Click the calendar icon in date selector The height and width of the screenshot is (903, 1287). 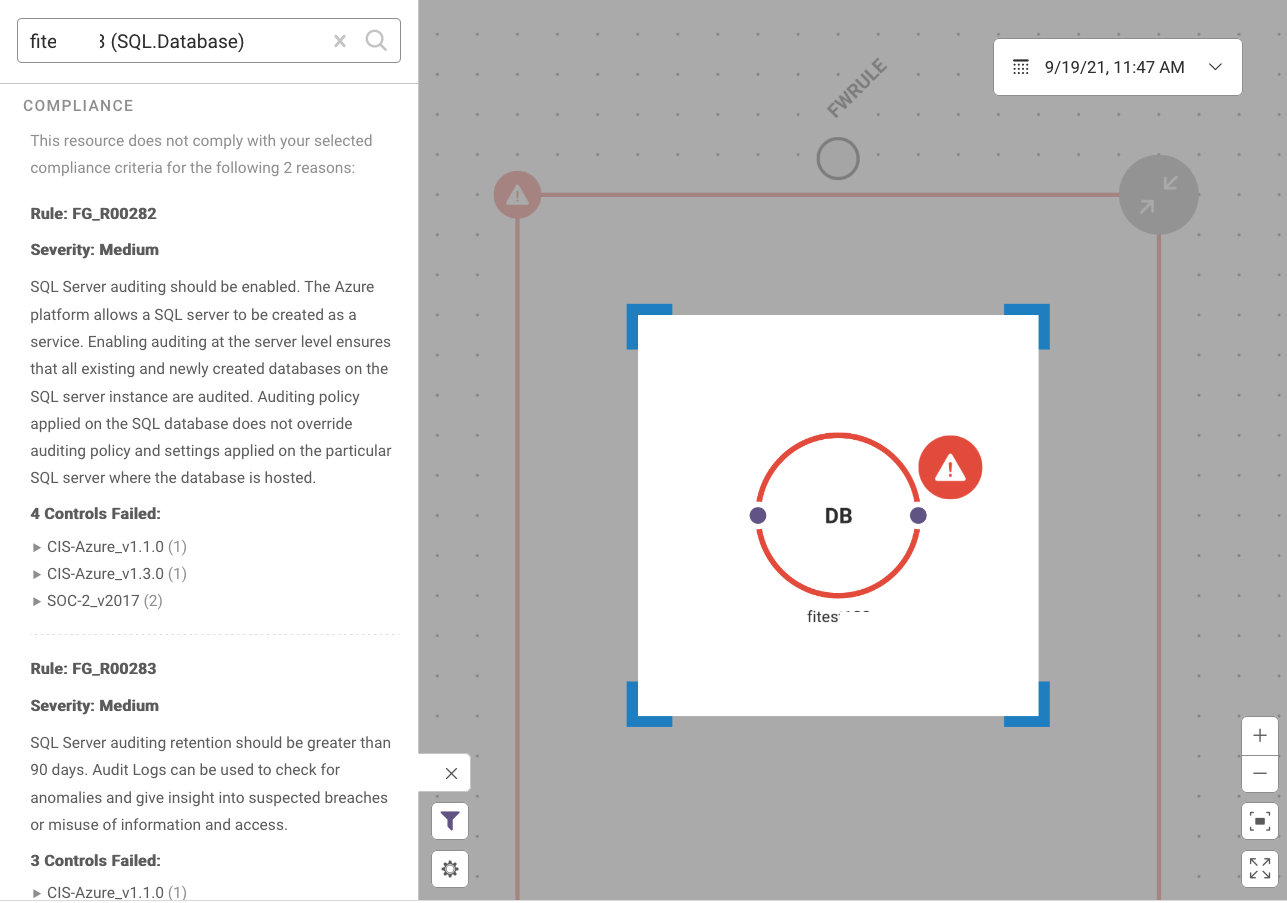point(1021,67)
